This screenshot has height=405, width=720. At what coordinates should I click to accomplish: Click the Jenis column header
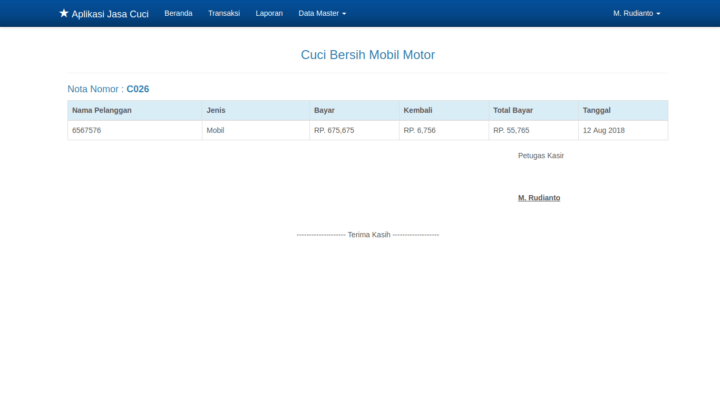[216, 110]
